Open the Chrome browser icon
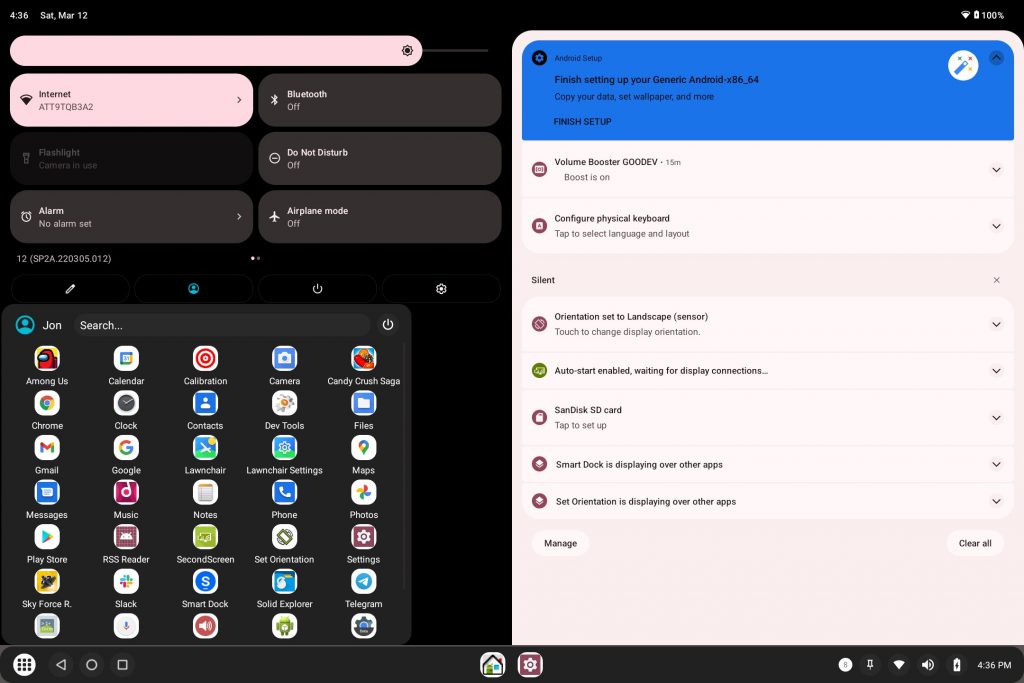The image size is (1024, 683). 47,404
